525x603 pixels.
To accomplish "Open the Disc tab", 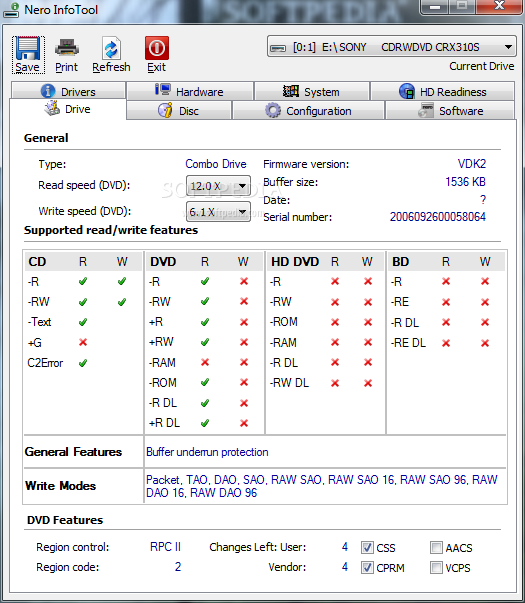I will [x=179, y=110].
